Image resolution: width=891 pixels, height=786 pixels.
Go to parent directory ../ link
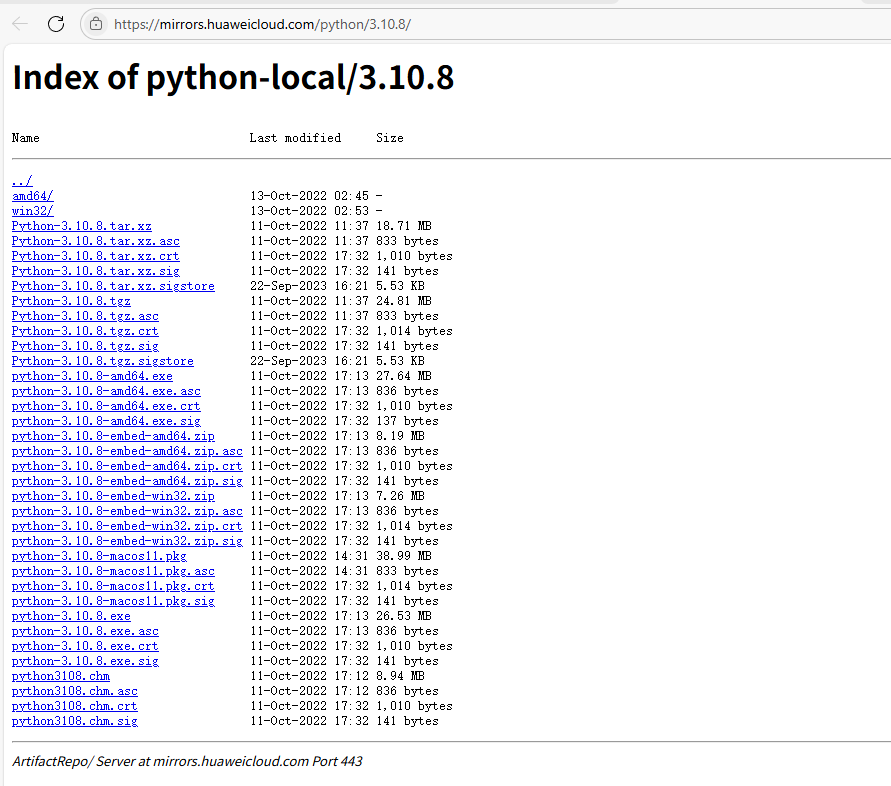[22, 181]
